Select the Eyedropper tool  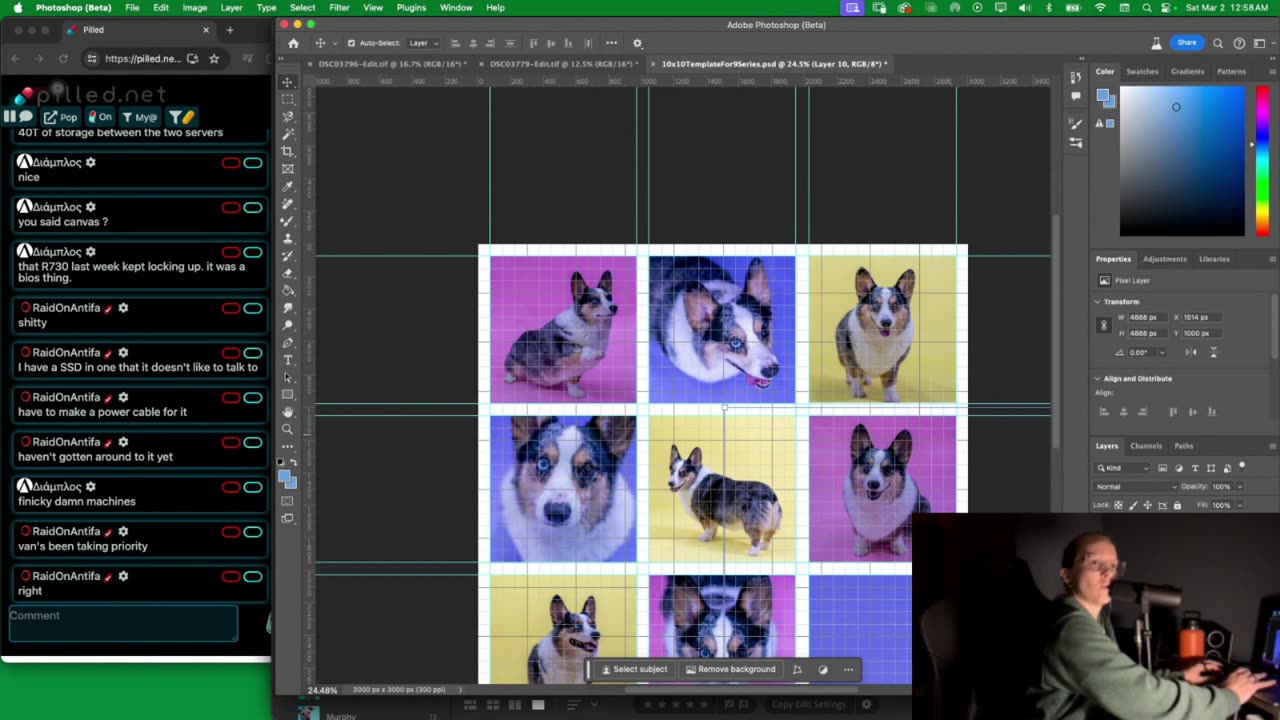tap(287, 186)
